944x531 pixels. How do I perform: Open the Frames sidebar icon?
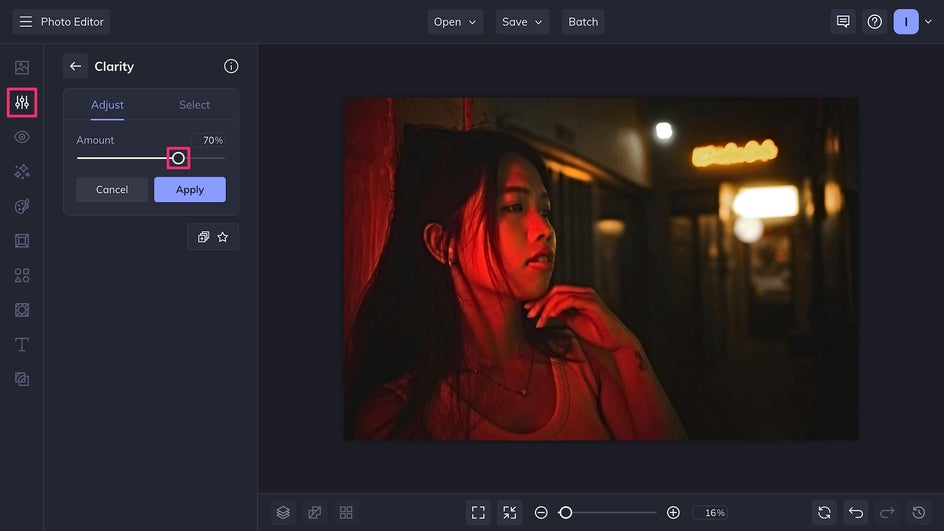coord(22,241)
